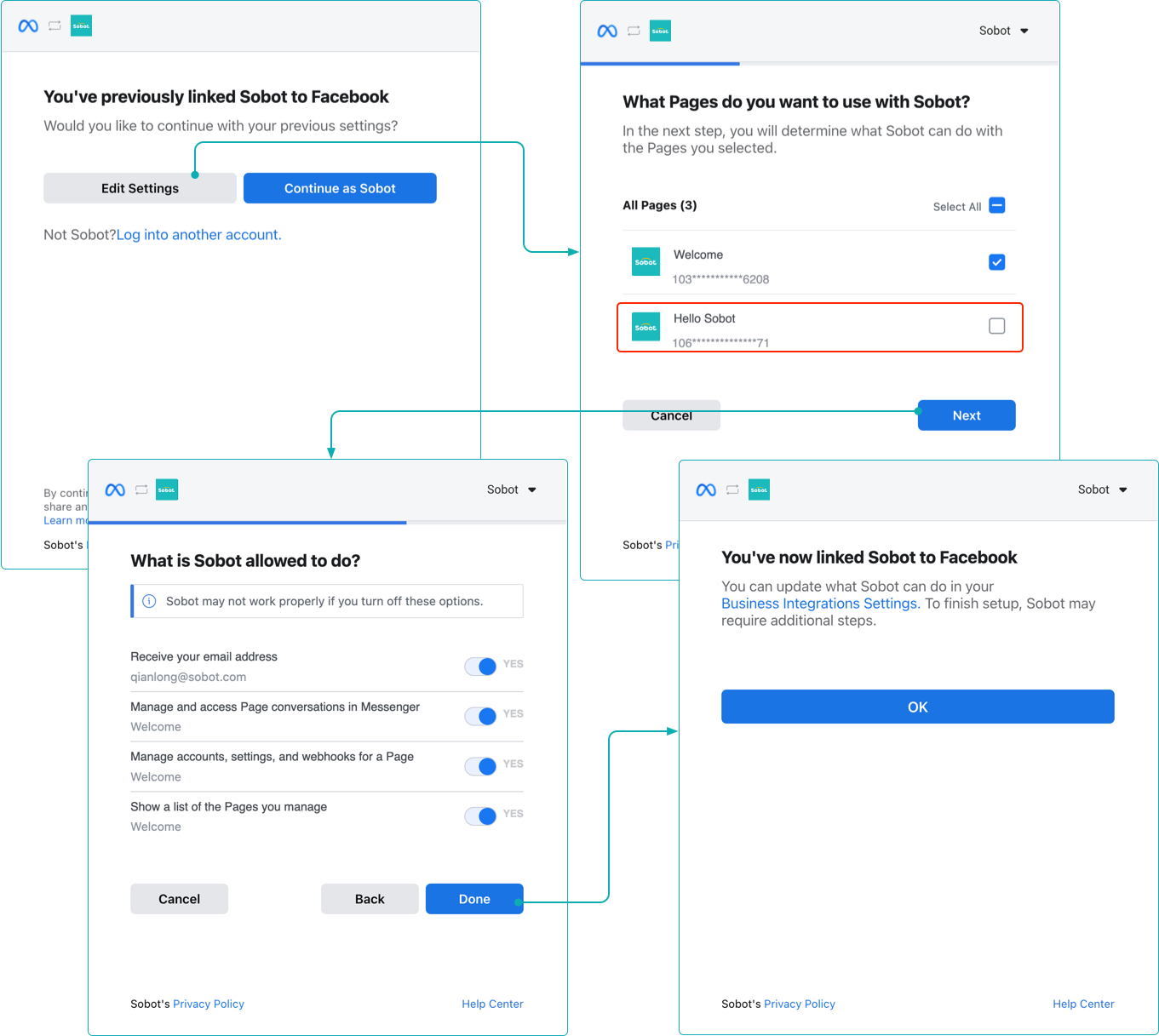Click the Meta logo in the 'now linked' dialog

[x=706, y=490]
